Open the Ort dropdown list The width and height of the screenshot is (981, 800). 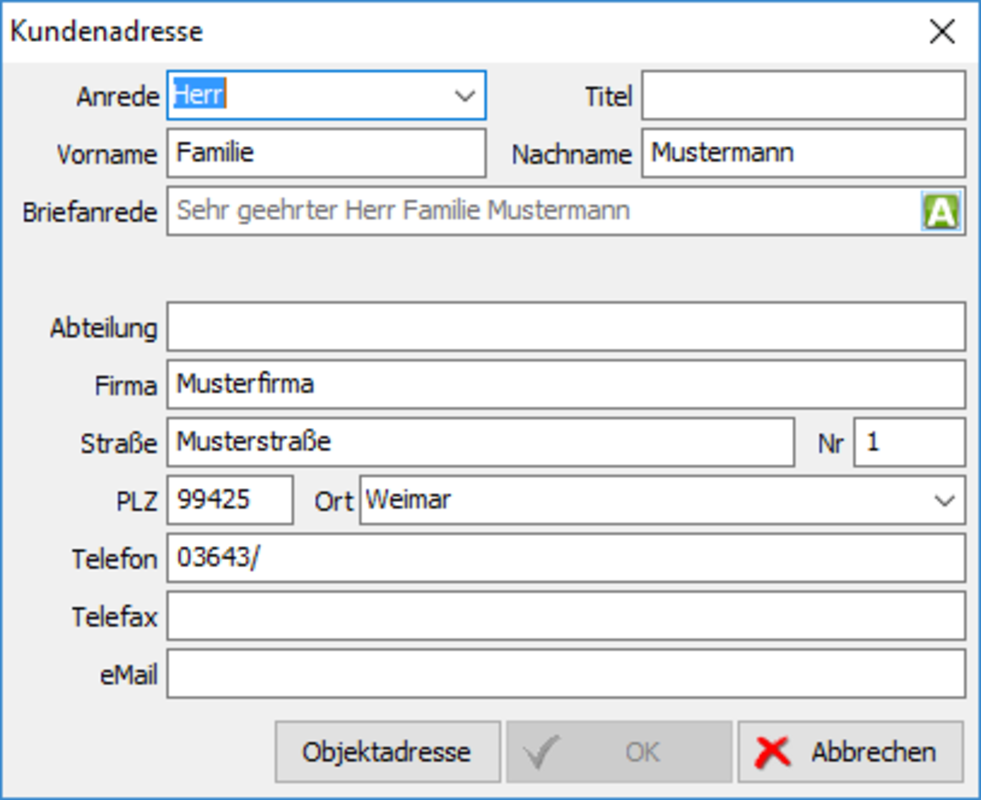(944, 500)
